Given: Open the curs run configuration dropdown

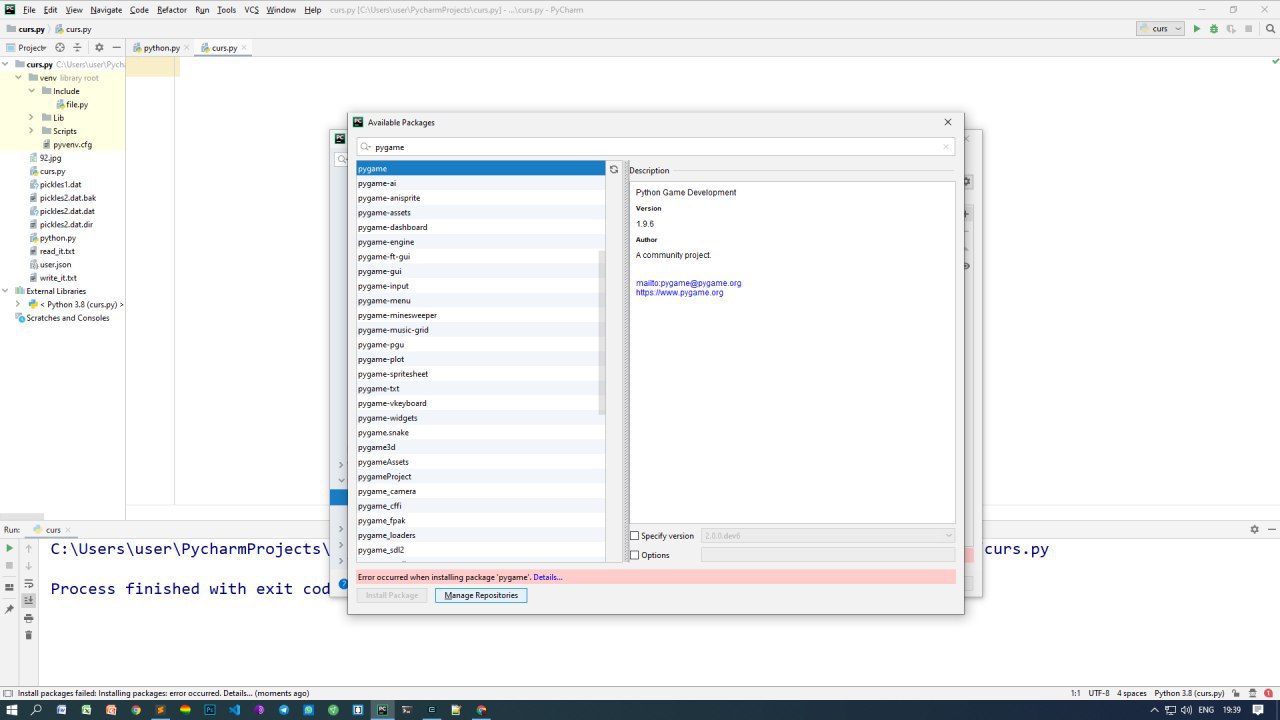Looking at the screenshot, I should coord(1160,29).
